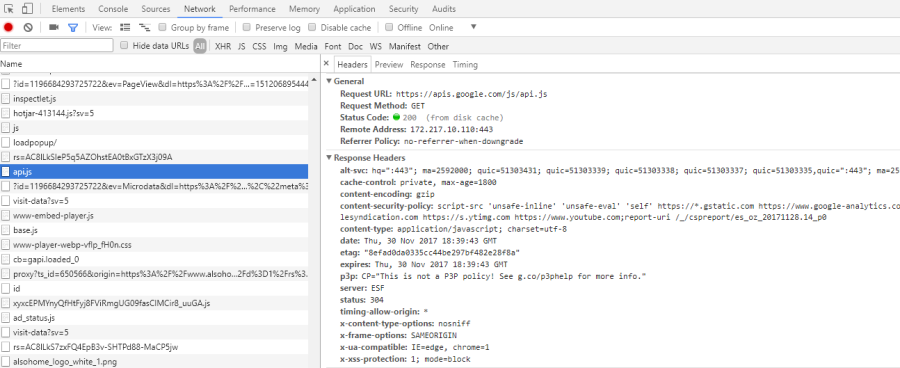This screenshot has height=368, width=900.
Task: Stop recording with the red record button
Action: 8,27
